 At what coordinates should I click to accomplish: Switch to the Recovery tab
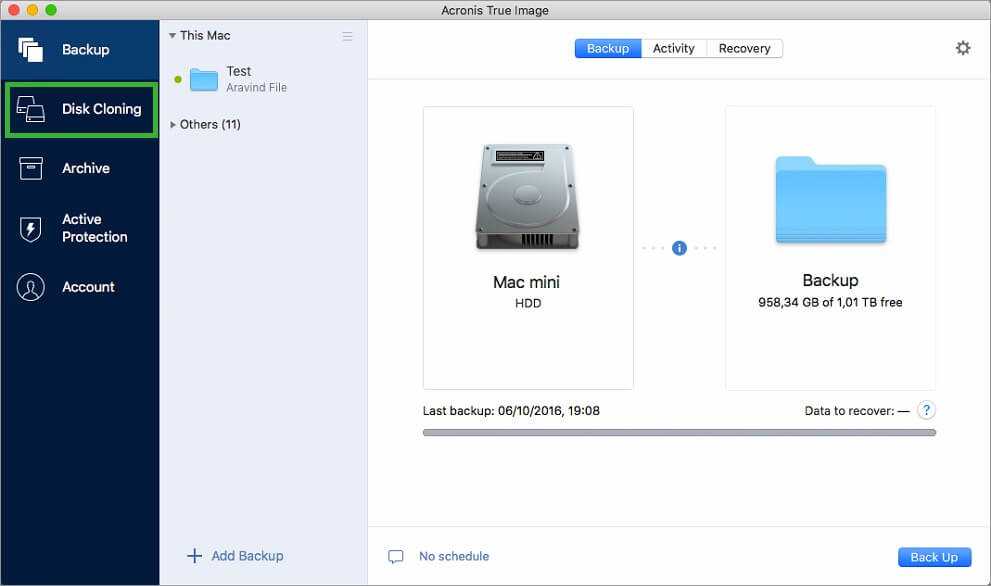point(744,48)
